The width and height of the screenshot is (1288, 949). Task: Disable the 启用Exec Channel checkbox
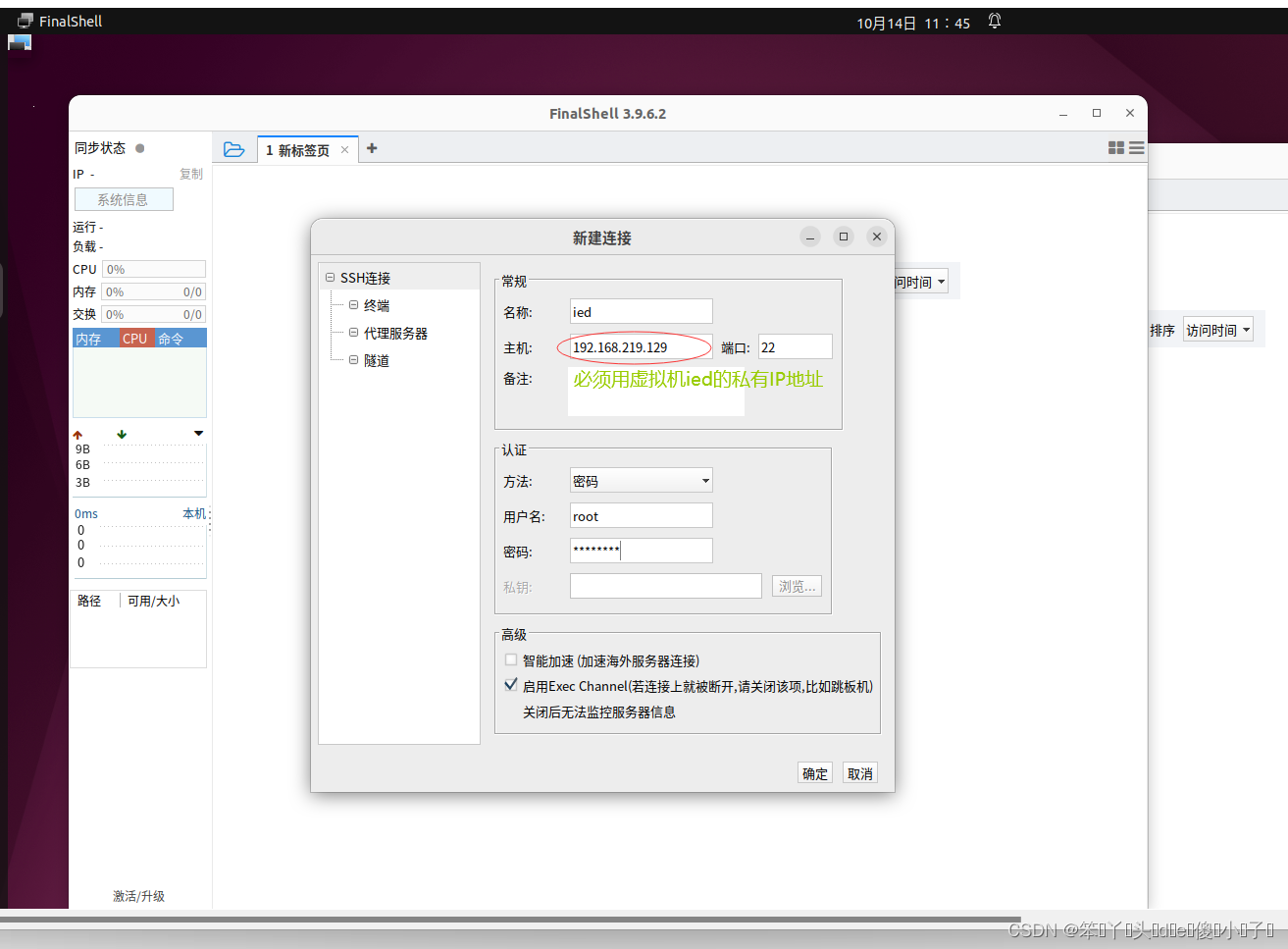pos(511,684)
